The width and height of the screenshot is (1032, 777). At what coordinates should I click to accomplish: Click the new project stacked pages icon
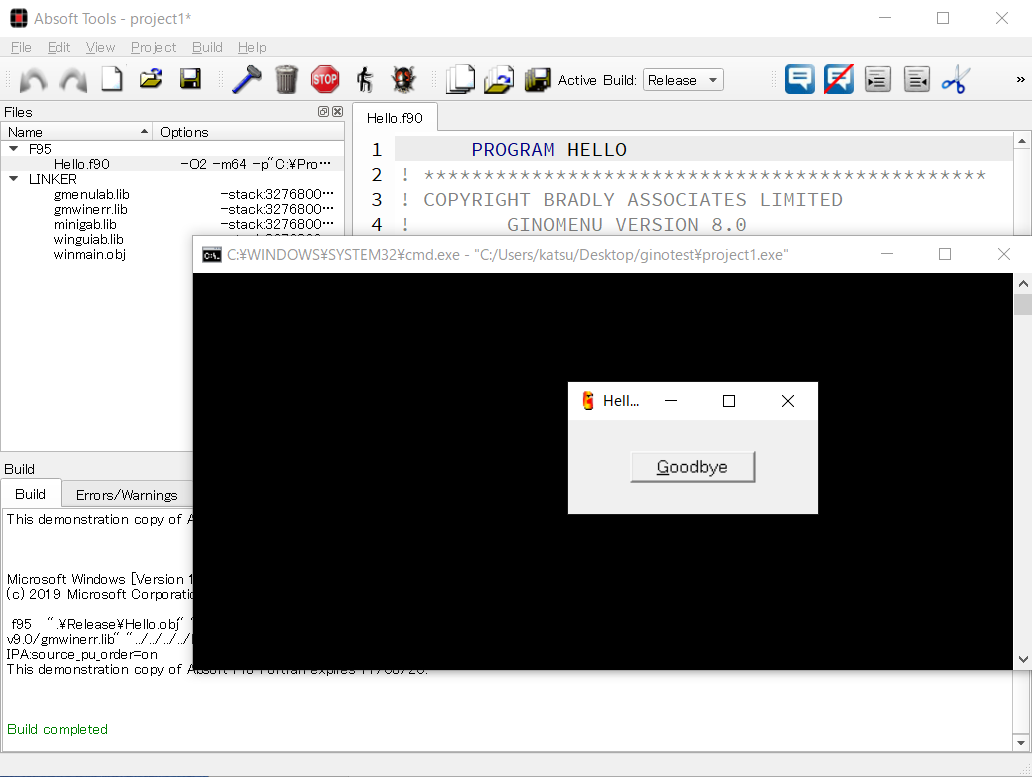point(460,80)
